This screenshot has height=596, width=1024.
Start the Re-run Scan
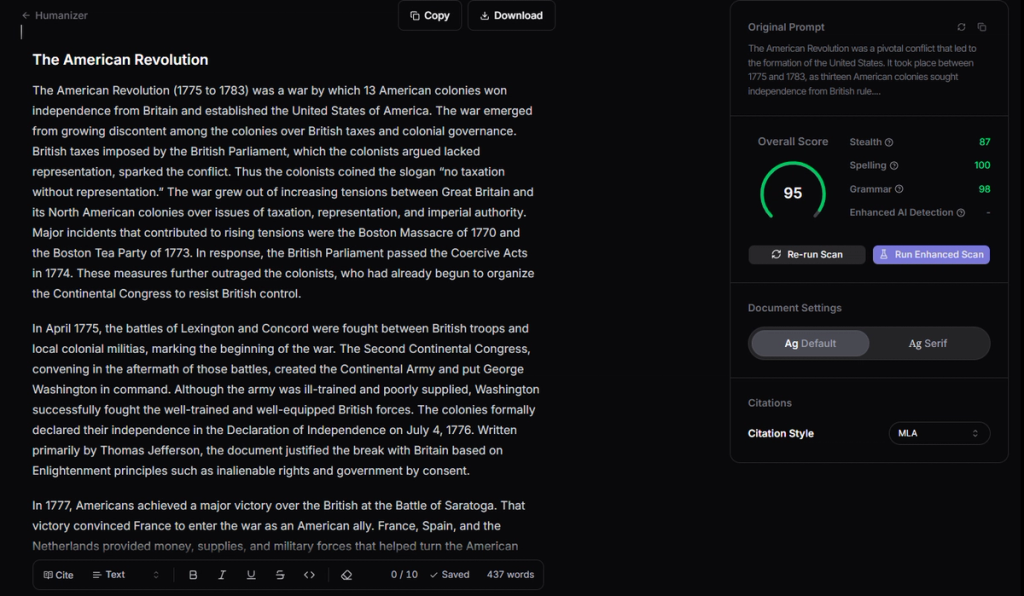pyautogui.click(x=807, y=255)
